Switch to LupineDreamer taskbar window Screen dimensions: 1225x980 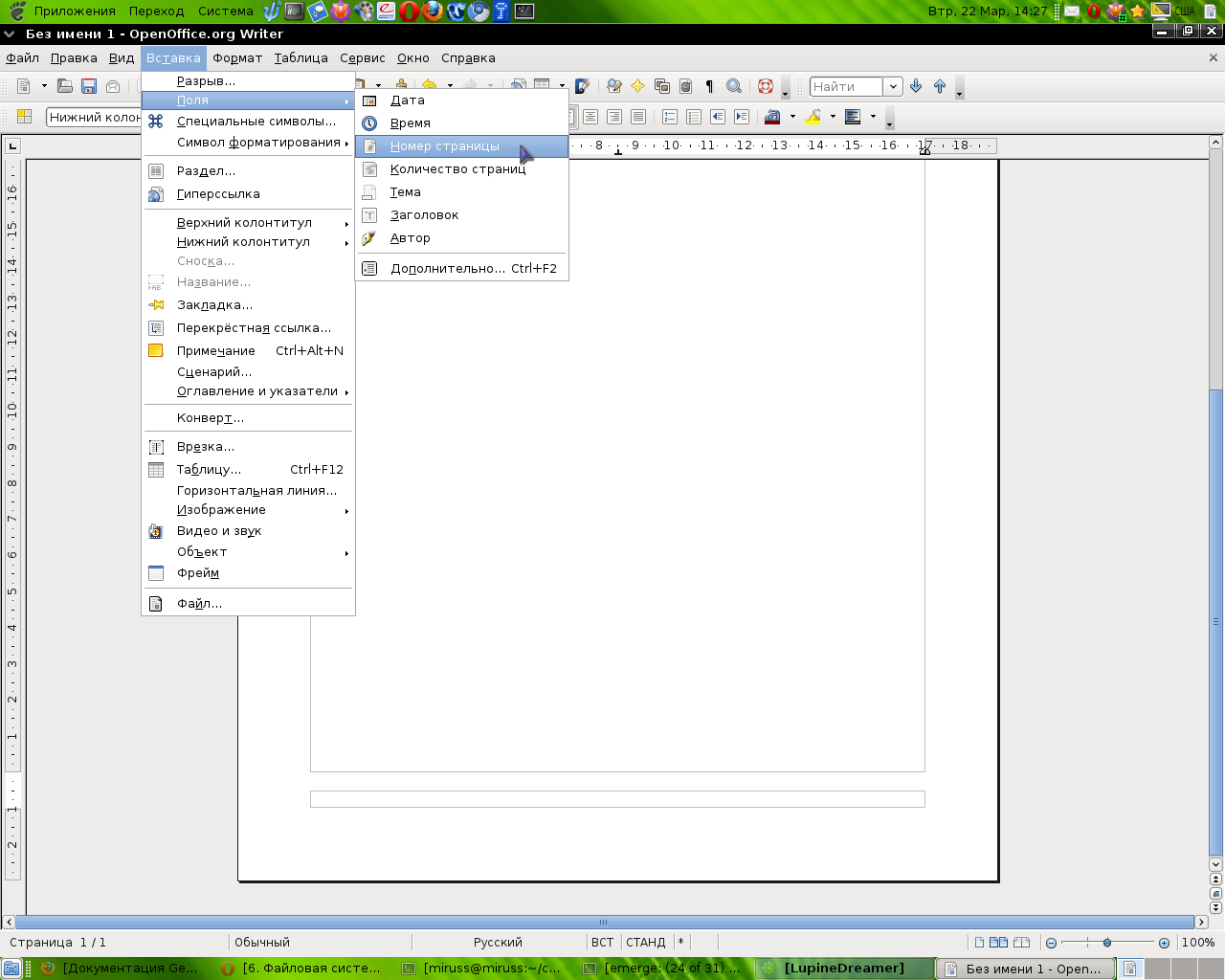(843, 969)
